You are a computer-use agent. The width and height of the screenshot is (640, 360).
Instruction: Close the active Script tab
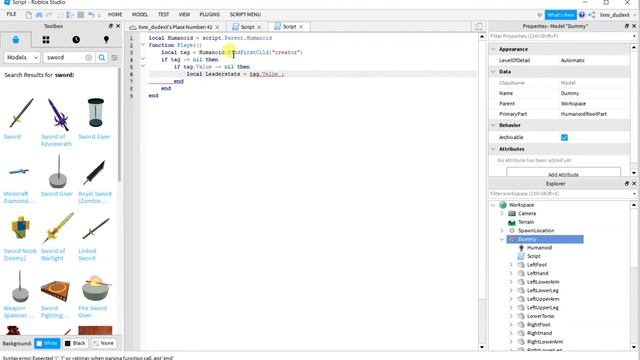coord(301,27)
